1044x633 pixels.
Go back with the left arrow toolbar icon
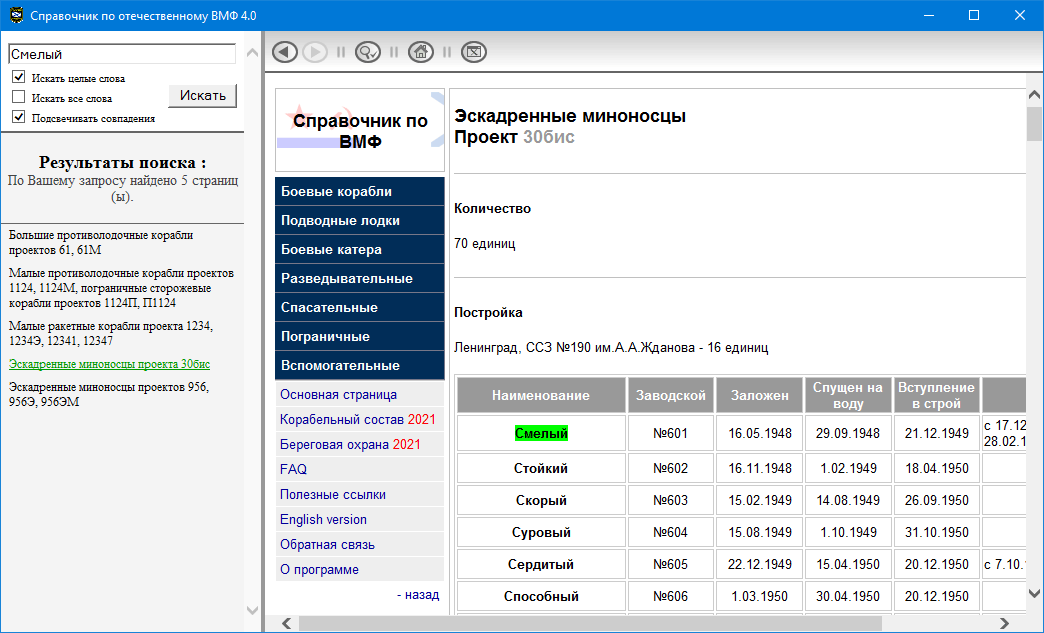pyautogui.click(x=285, y=52)
